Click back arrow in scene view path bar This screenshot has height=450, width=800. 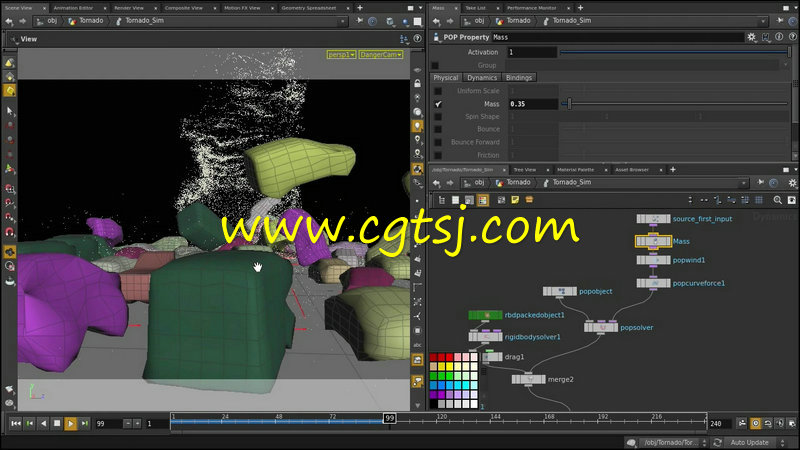pyautogui.click(x=9, y=21)
